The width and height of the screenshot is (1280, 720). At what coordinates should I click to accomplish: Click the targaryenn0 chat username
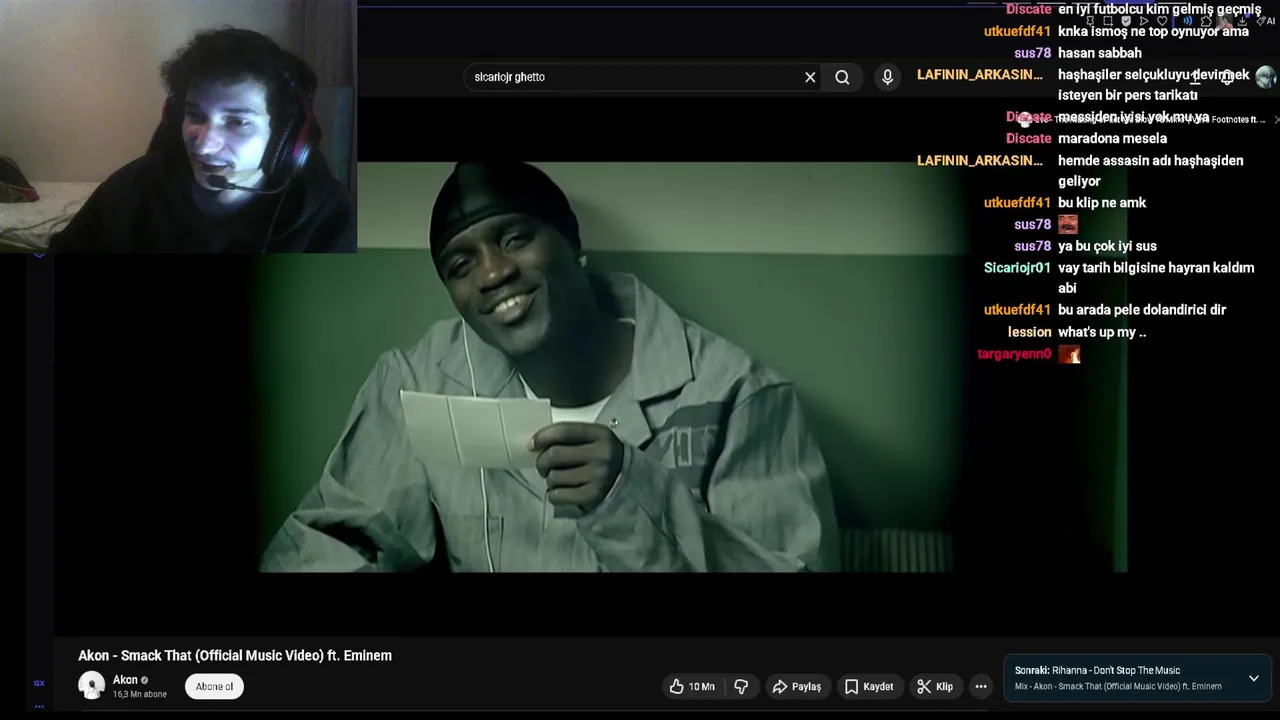pyautogui.click(x=1014, y=353)
